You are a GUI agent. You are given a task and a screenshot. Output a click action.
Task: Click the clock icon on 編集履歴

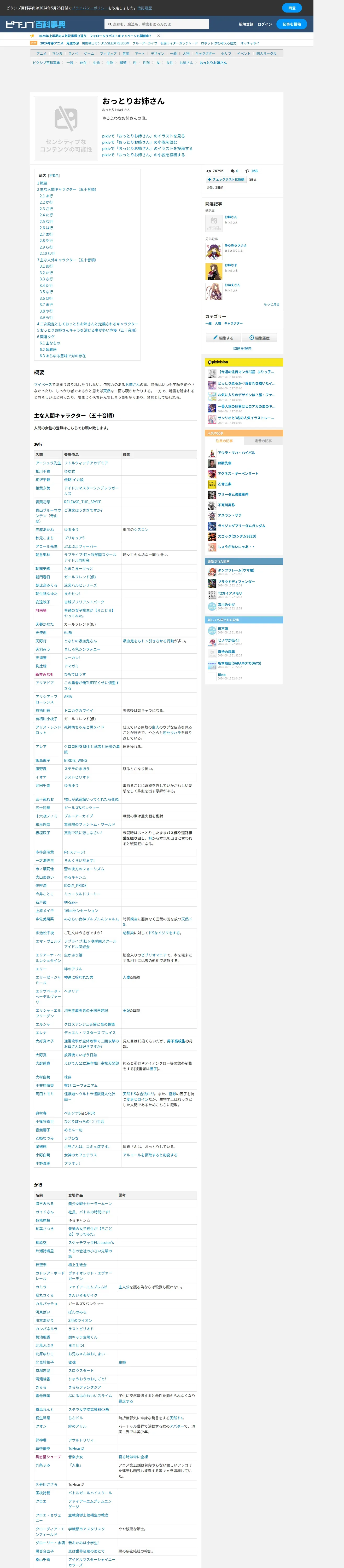click(x=252, y=338)
